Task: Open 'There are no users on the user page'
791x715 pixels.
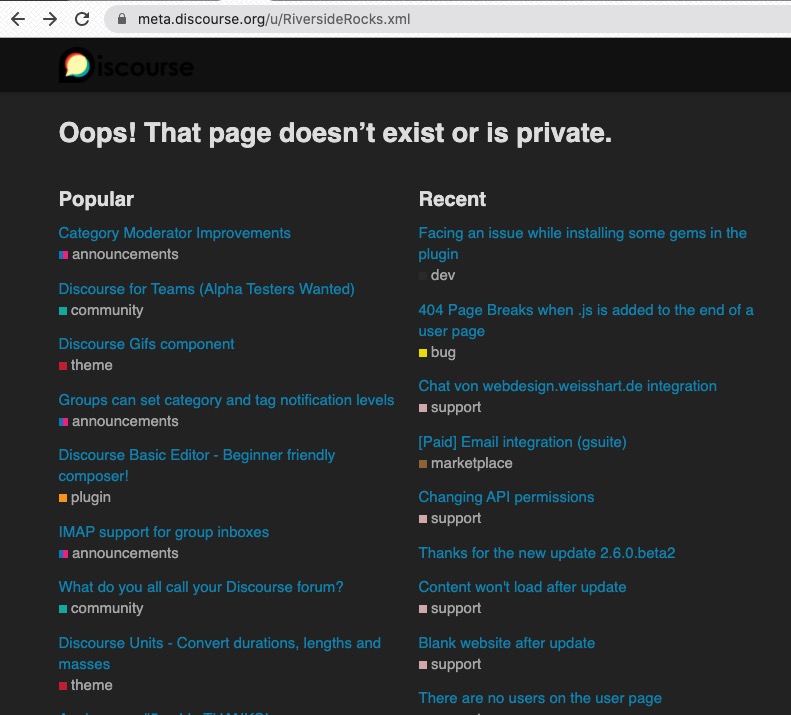Action: 540,698
